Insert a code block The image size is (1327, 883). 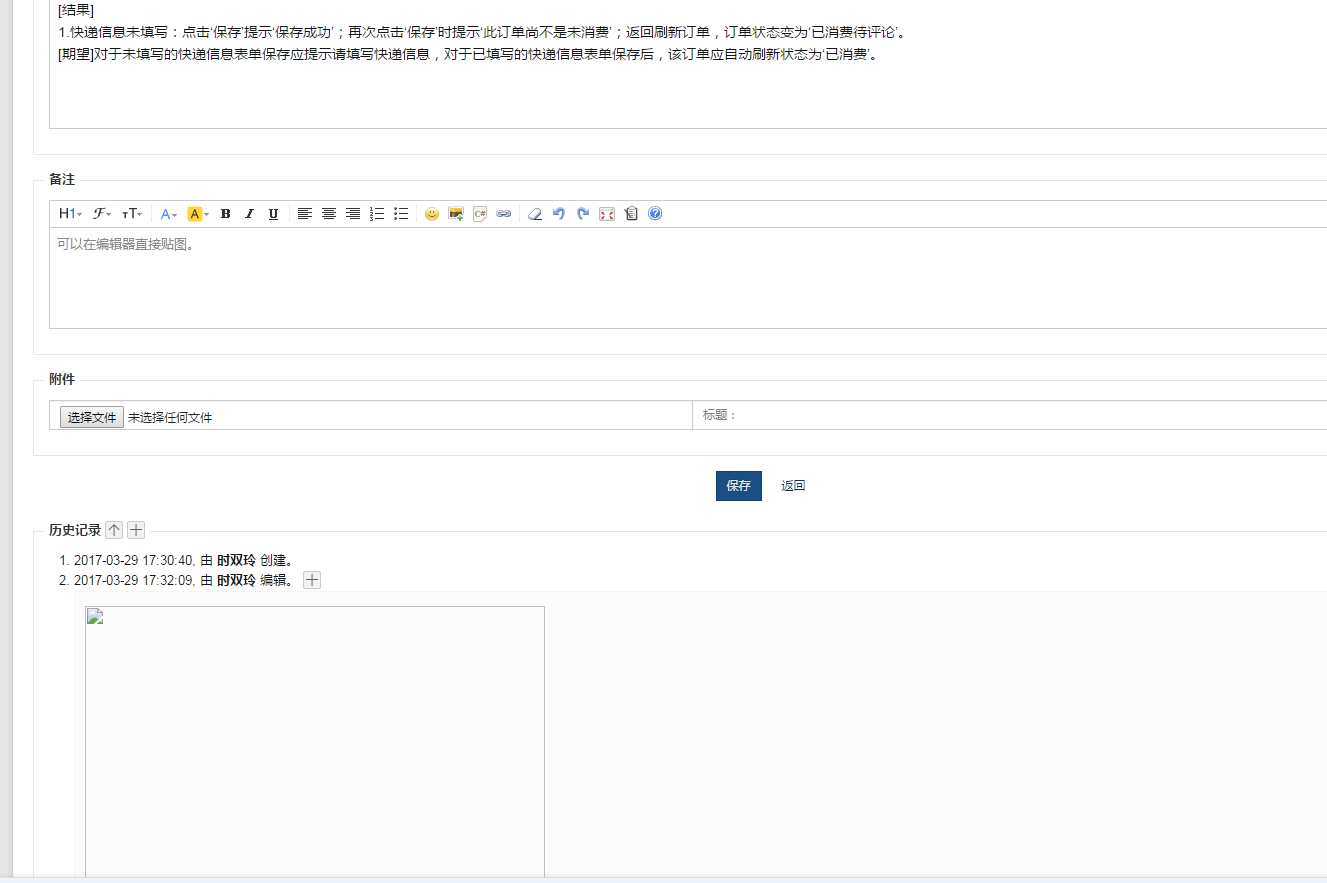point(480,214)
